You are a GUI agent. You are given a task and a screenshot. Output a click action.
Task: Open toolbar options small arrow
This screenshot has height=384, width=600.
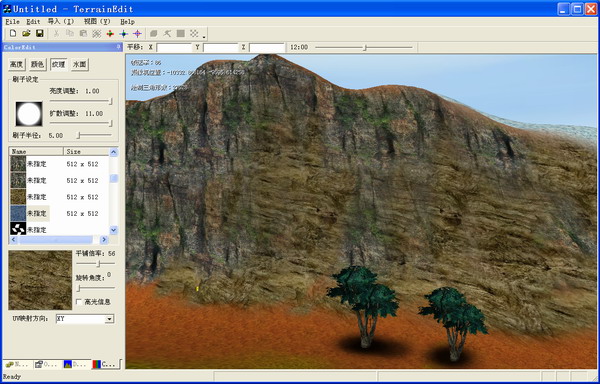204,37
